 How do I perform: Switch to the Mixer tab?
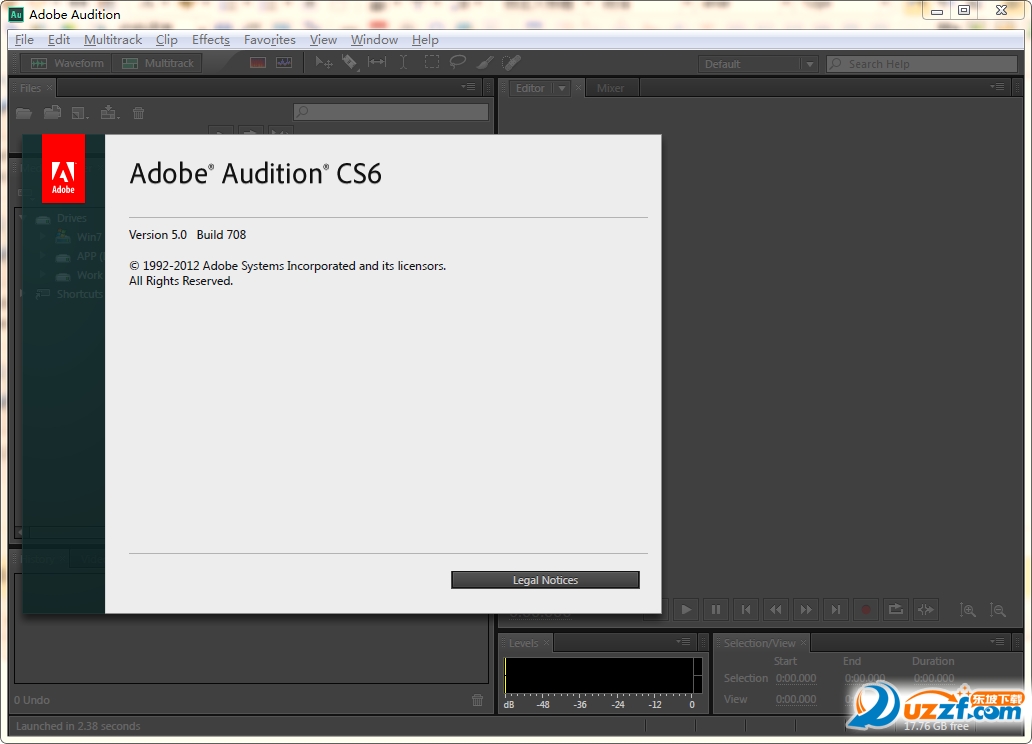click(x=610, y=88)
